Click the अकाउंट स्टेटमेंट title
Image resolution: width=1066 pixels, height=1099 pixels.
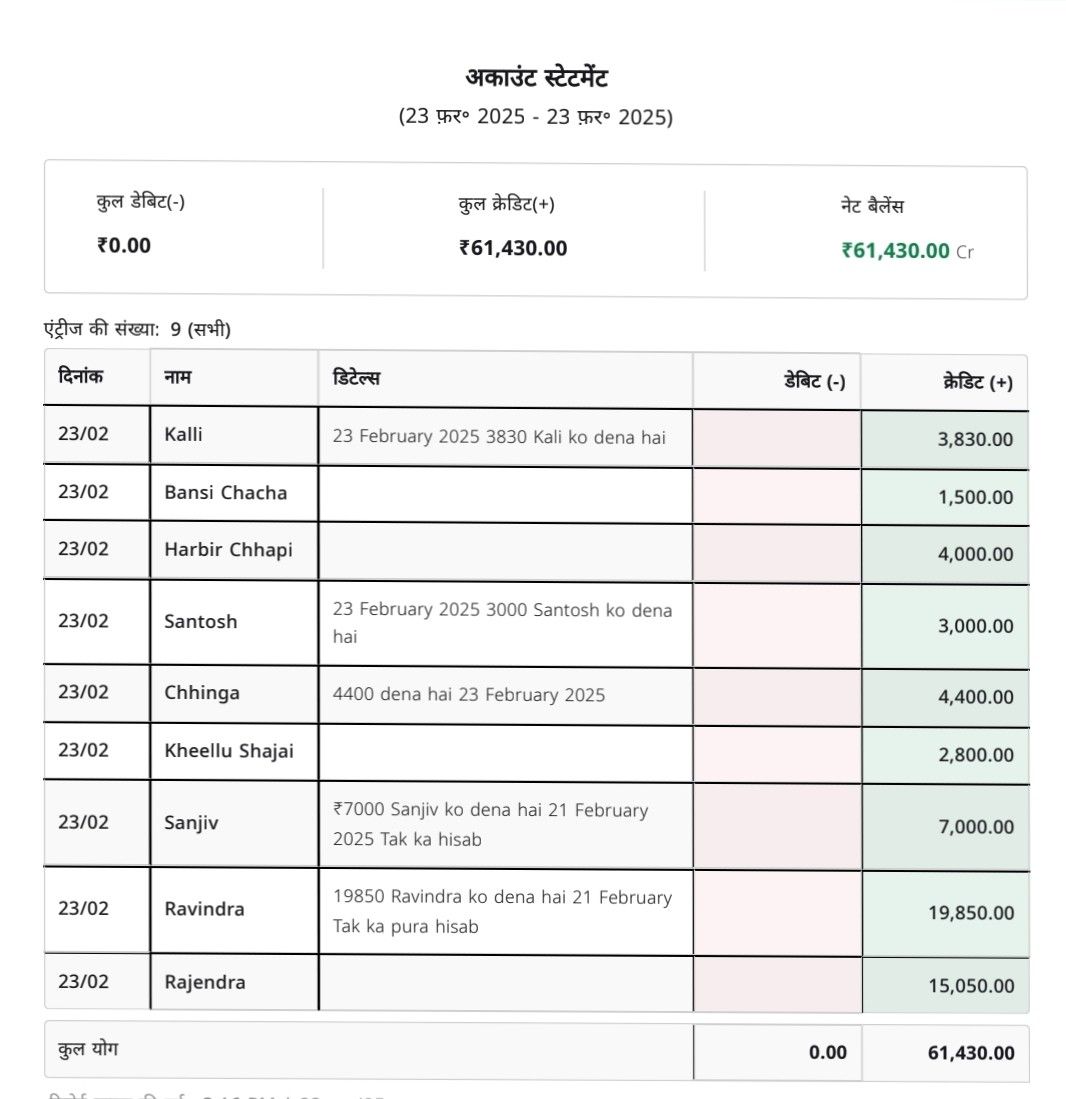pos(536,77)
